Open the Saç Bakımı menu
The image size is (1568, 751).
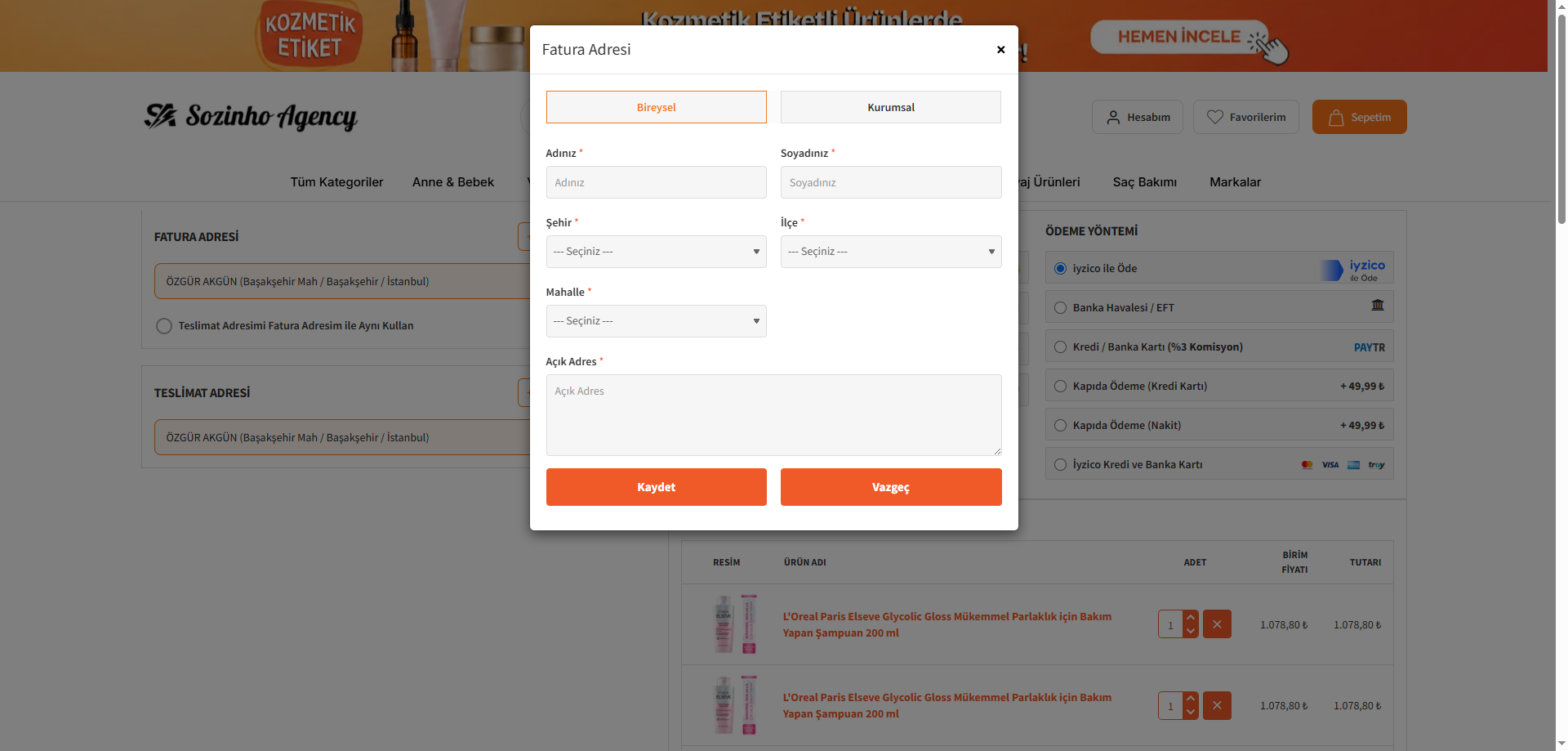click(1144, 182)
